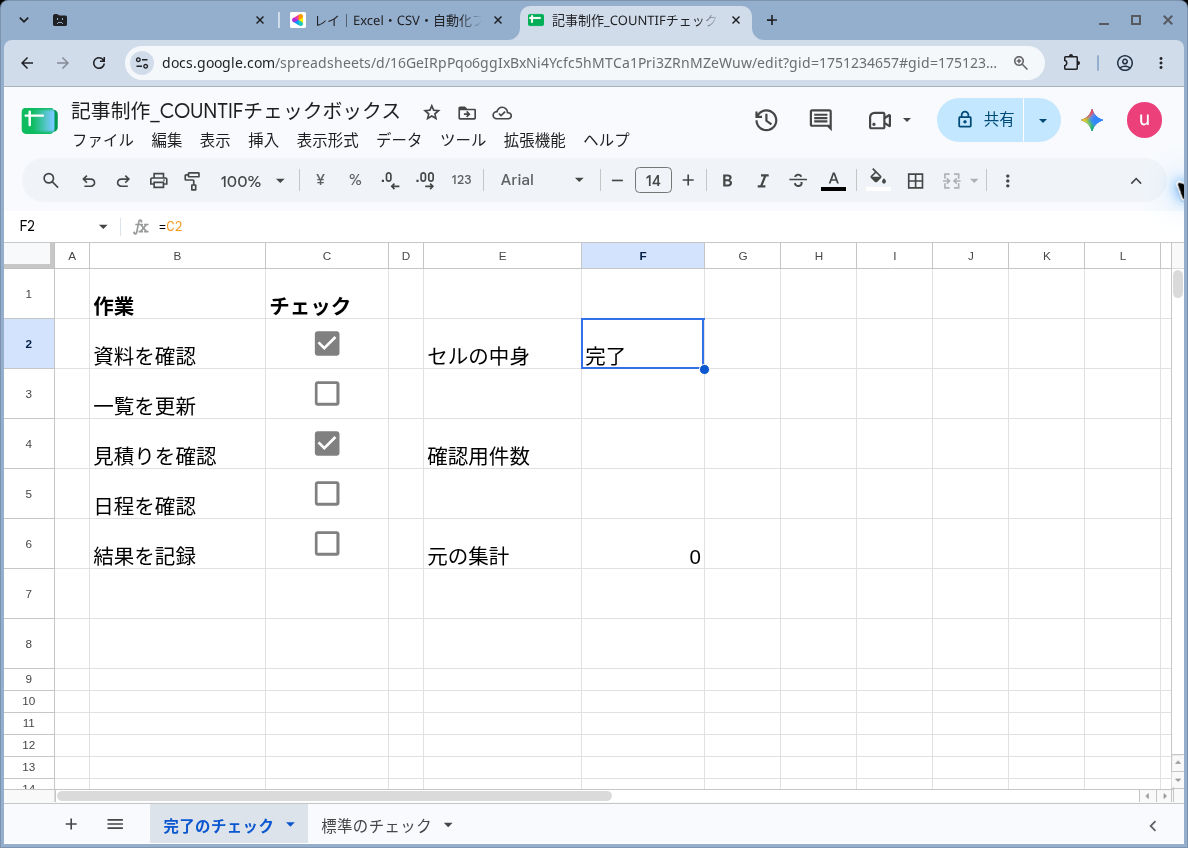Open the fill color picker
The image size is (1188, 848).
pos(878,180)
